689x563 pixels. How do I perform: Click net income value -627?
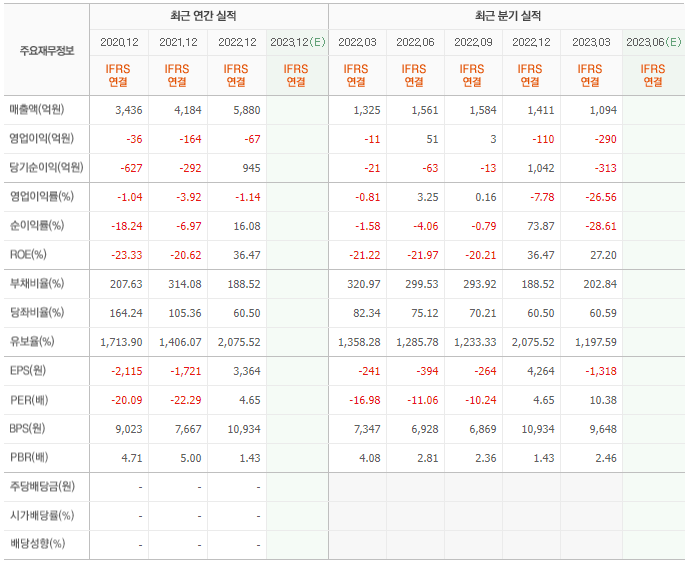tap(131, 168)
